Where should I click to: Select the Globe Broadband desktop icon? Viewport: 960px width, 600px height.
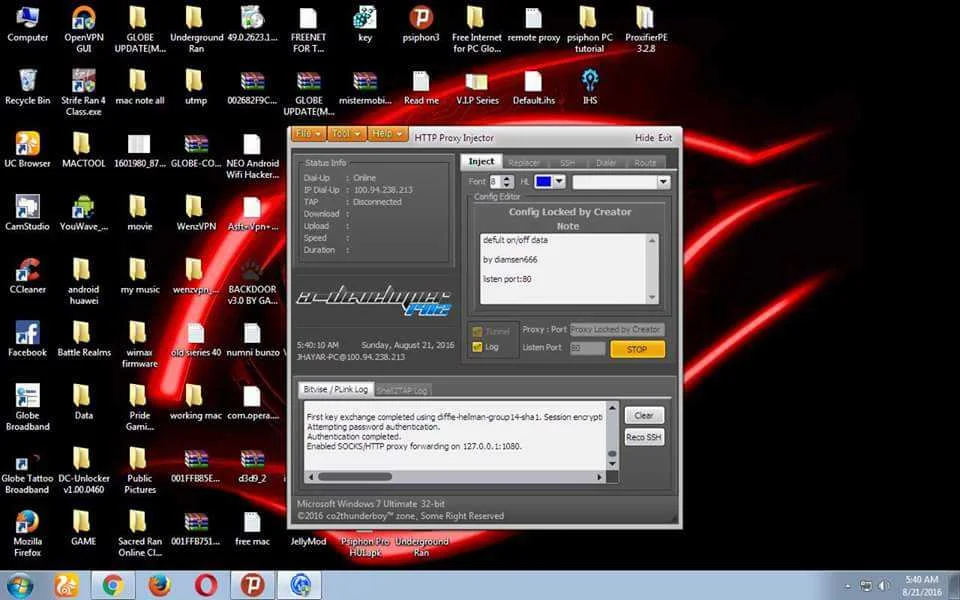click(x=28, y=407)
